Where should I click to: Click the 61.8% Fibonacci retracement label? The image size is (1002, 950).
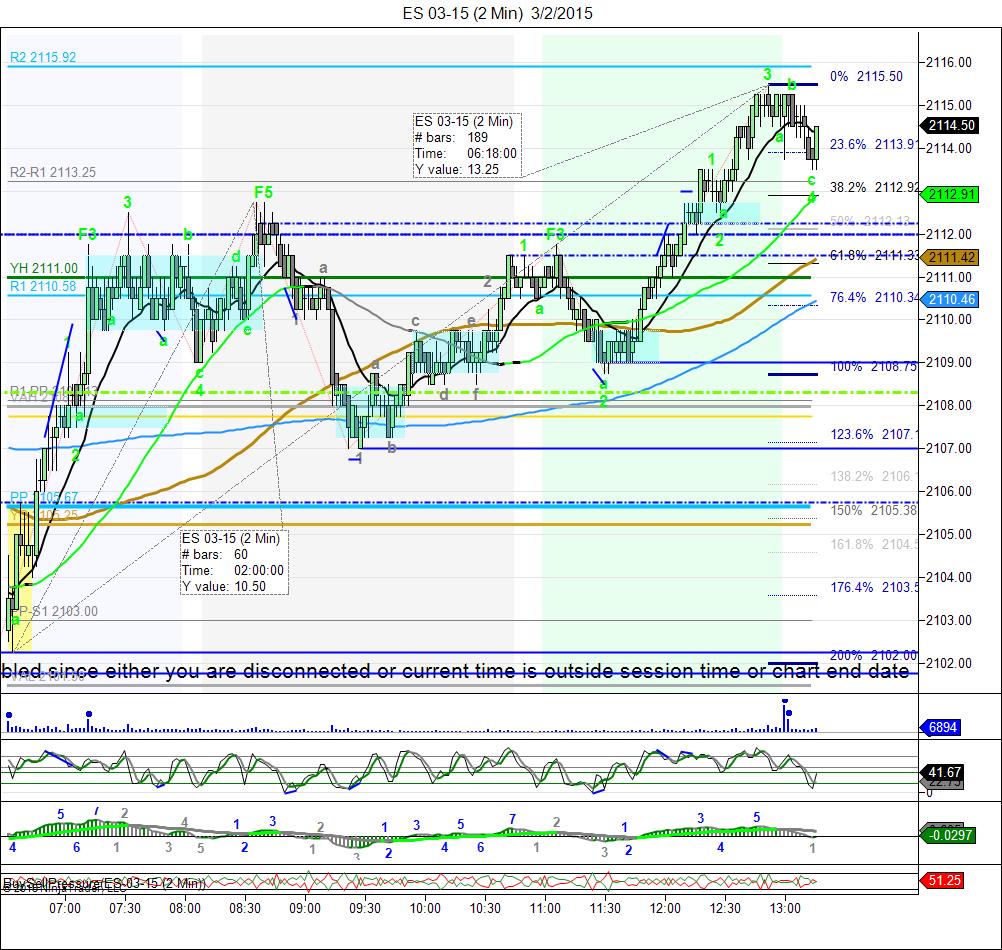[874, 256]
